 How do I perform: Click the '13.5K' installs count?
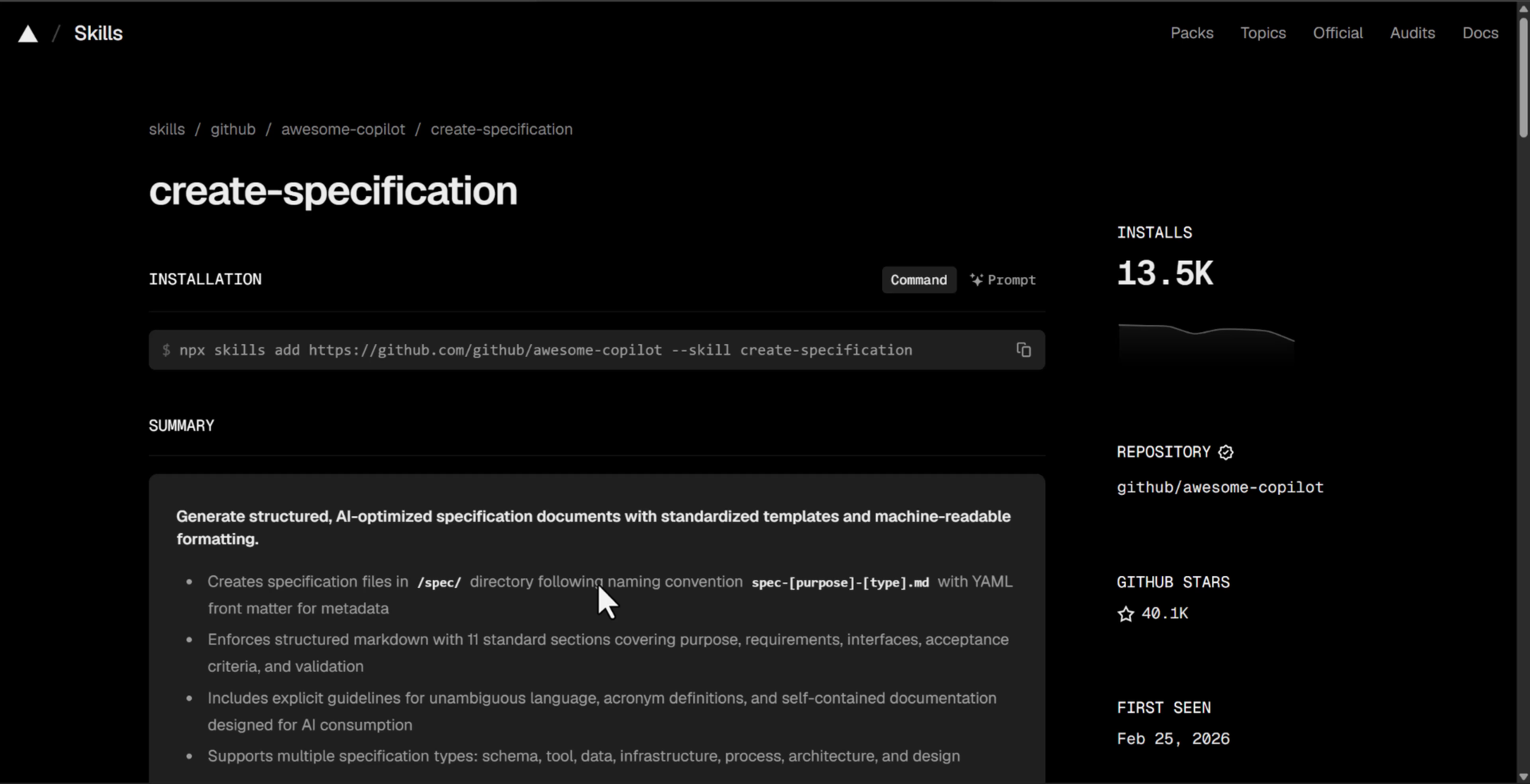[1164, 274]
